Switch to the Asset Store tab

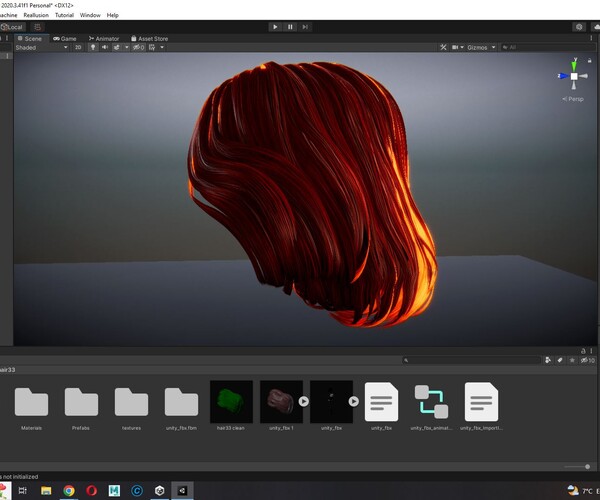[x=149, y=39]
